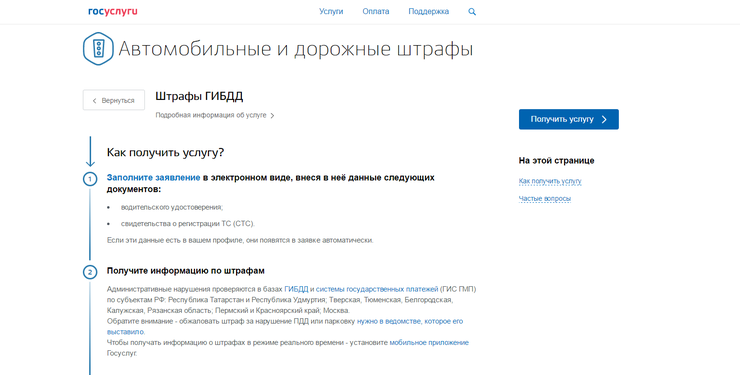This screenshot has width=740, height=375.
Task: Open the Оплата menu
Action: click(x=376, y=11)
